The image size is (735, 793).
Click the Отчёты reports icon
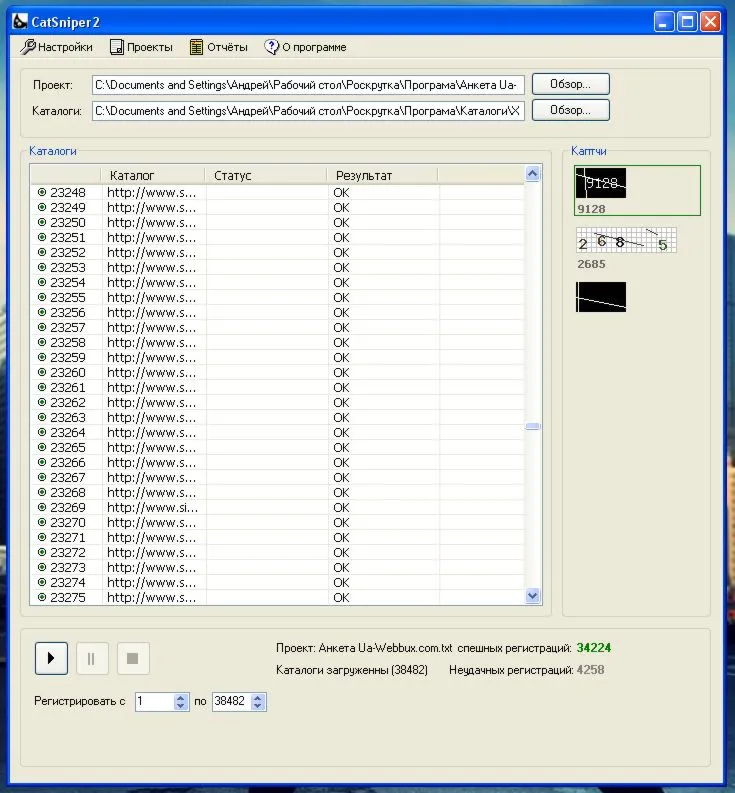[197, 47]
